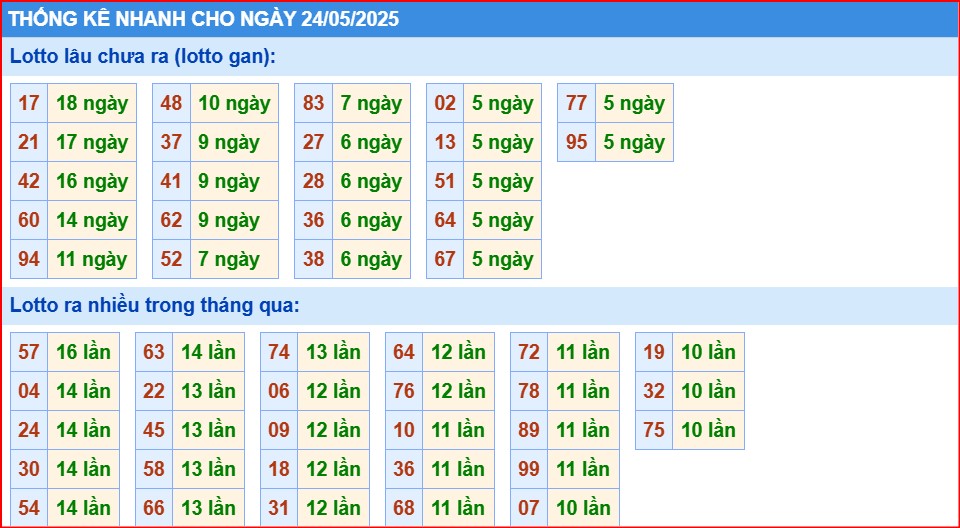960x528 pixels.
Task: Click frequent number 45
Action: point(154,430)
